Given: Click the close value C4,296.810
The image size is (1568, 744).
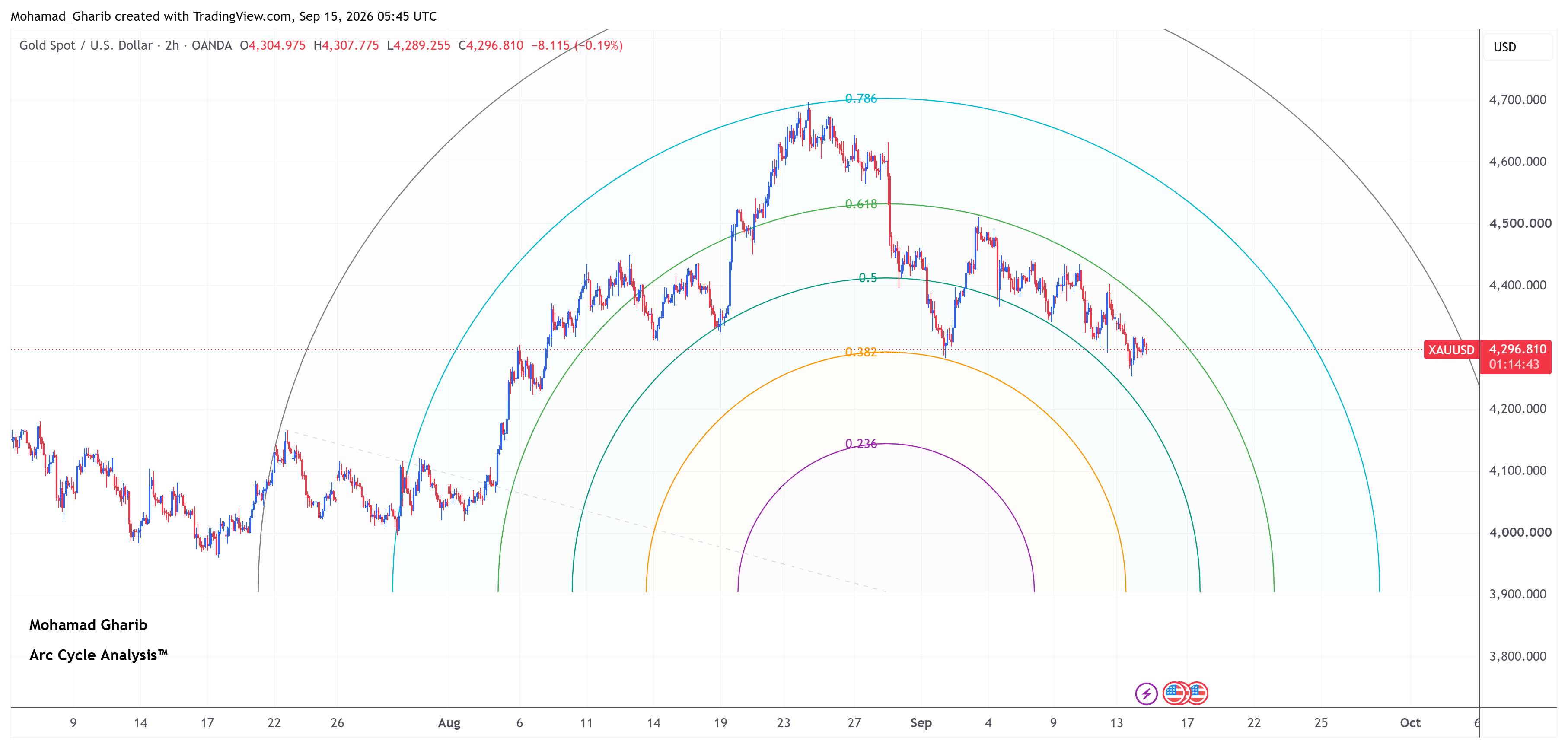Looking at the screenshot, I should tap(491, 46).
